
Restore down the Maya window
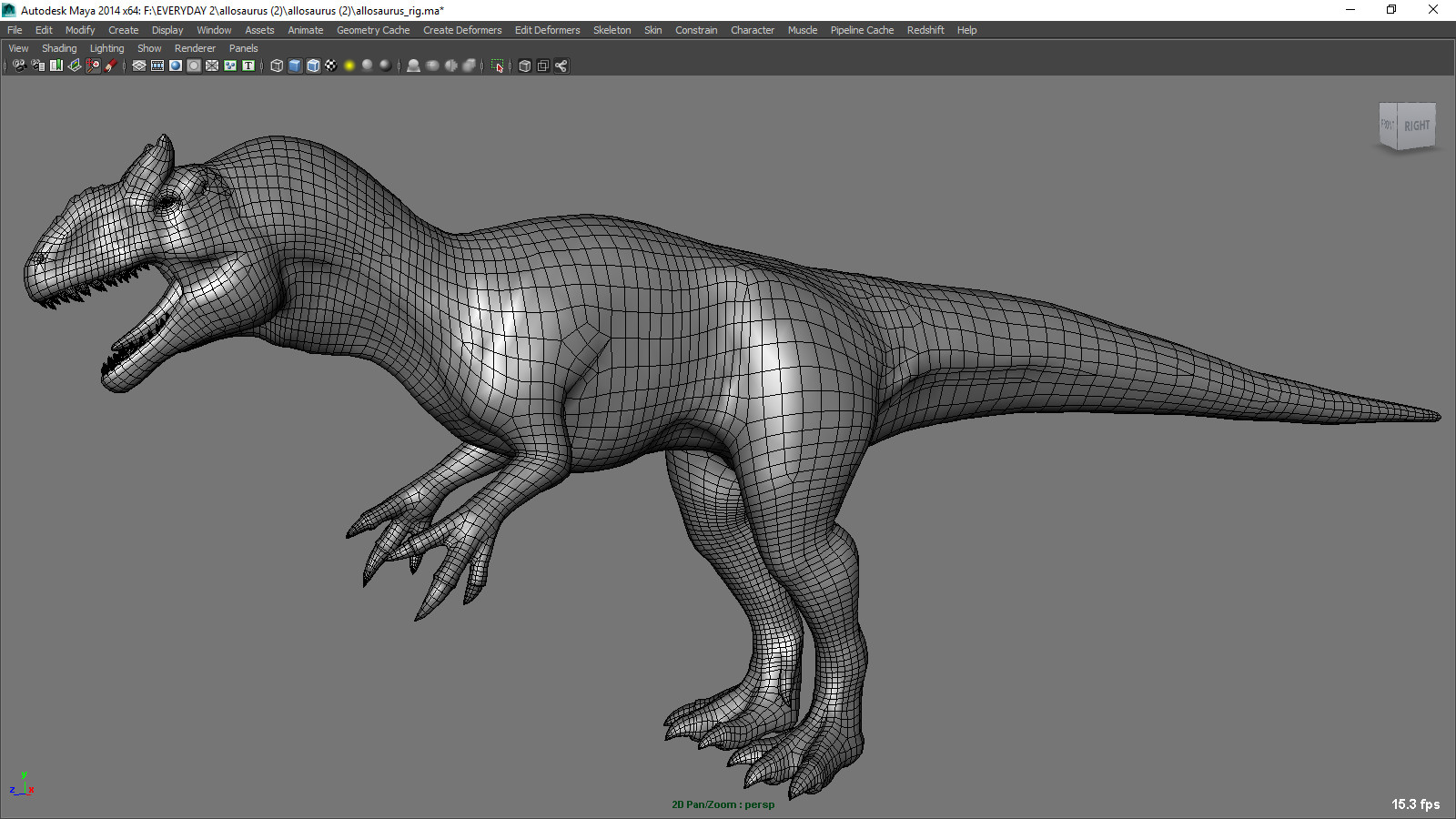(x=1391, y=10)
